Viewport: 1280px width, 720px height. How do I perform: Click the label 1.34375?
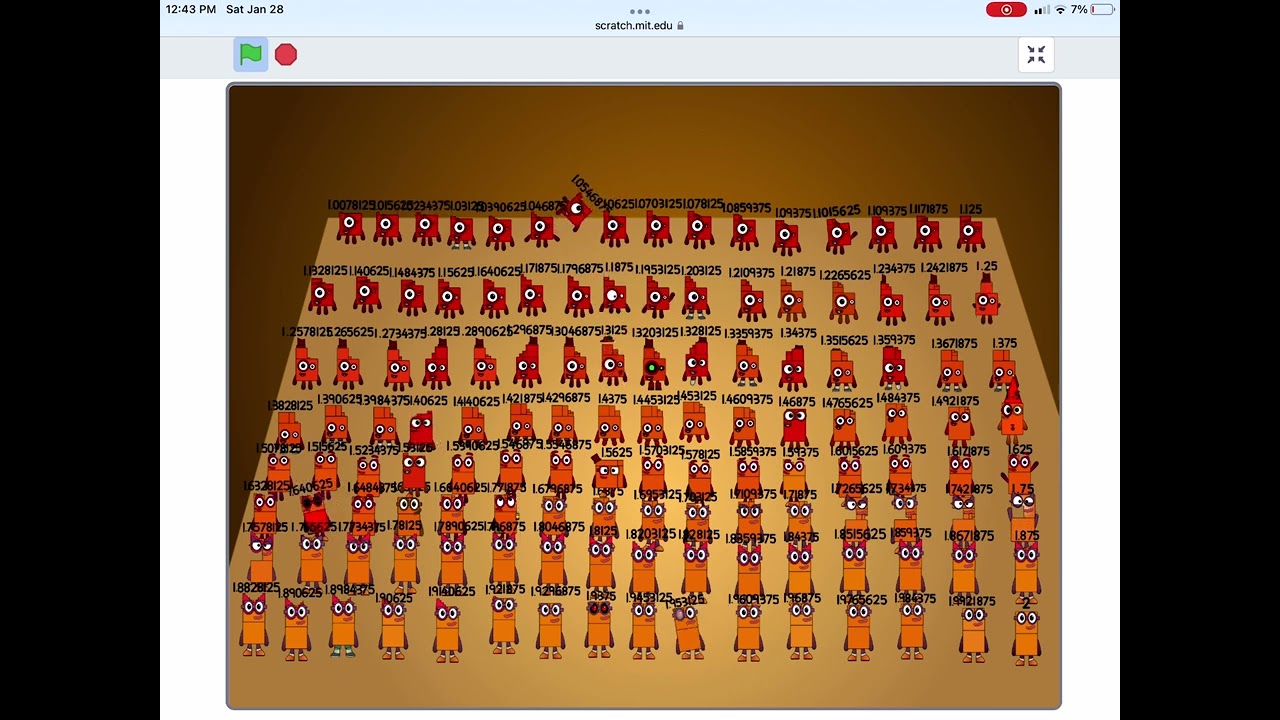tap(798, 333)
